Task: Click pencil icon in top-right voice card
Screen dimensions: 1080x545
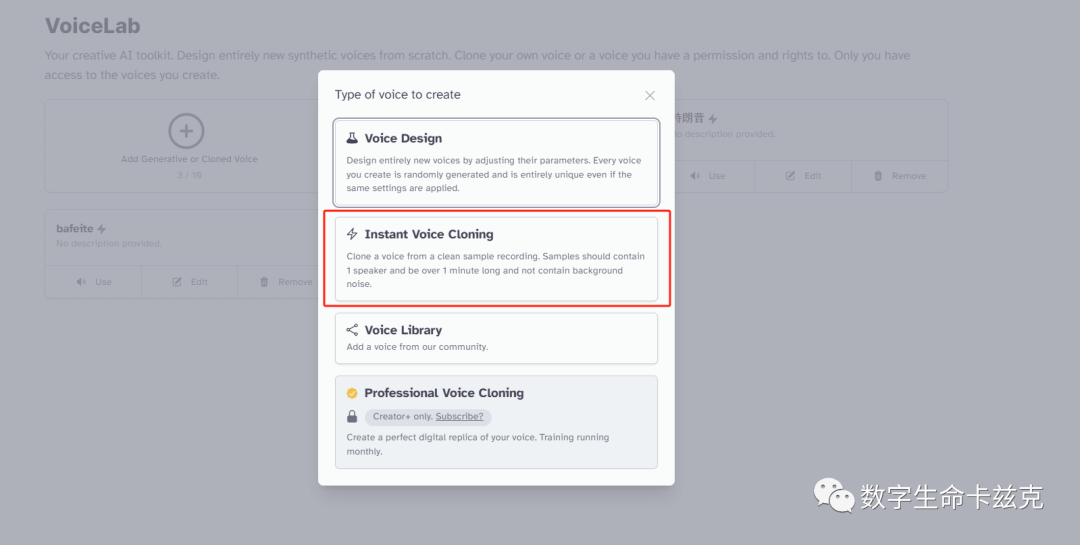Action: click(x=791, y=176)
